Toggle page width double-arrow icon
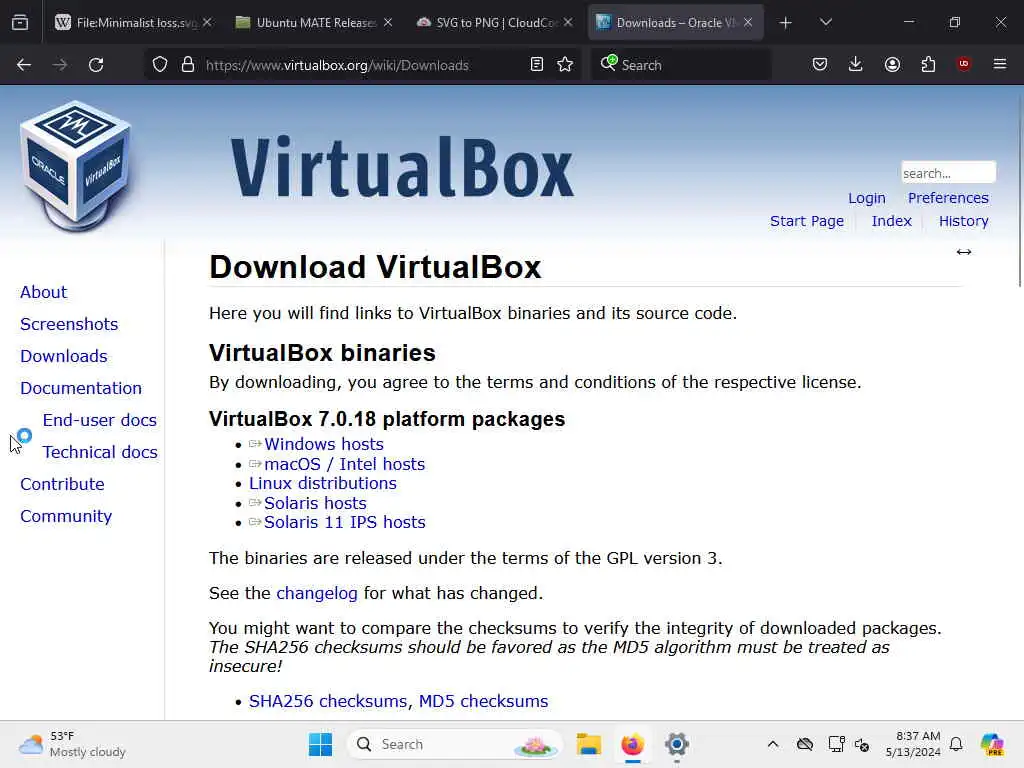Viewport: 1024px width, 768px height. (x=964, y=252)
